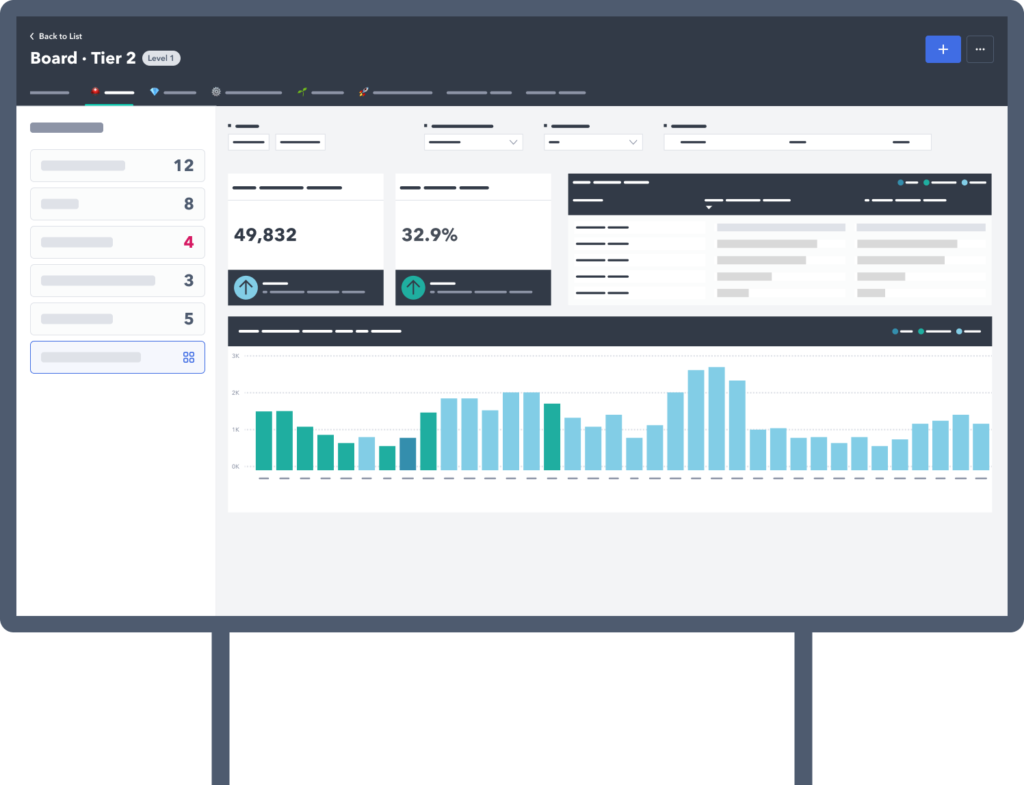Viewport: 1024px width, 785px height.
Task: Select the sidebar item with red count 4
Action: coord(117,242)
